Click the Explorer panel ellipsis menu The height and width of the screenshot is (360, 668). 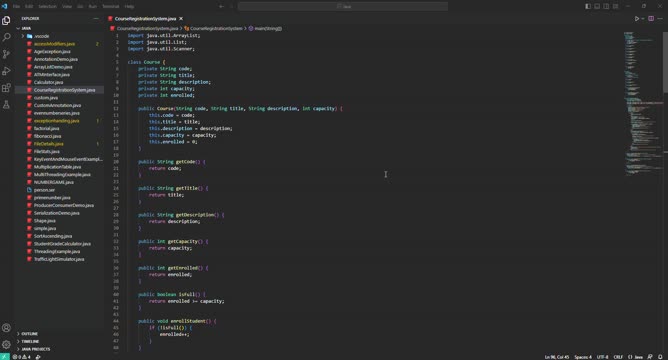tap(96, 19)
